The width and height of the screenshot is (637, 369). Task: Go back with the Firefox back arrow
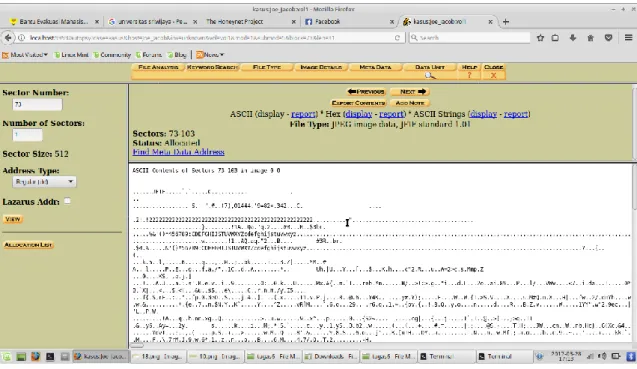[8, 38]
